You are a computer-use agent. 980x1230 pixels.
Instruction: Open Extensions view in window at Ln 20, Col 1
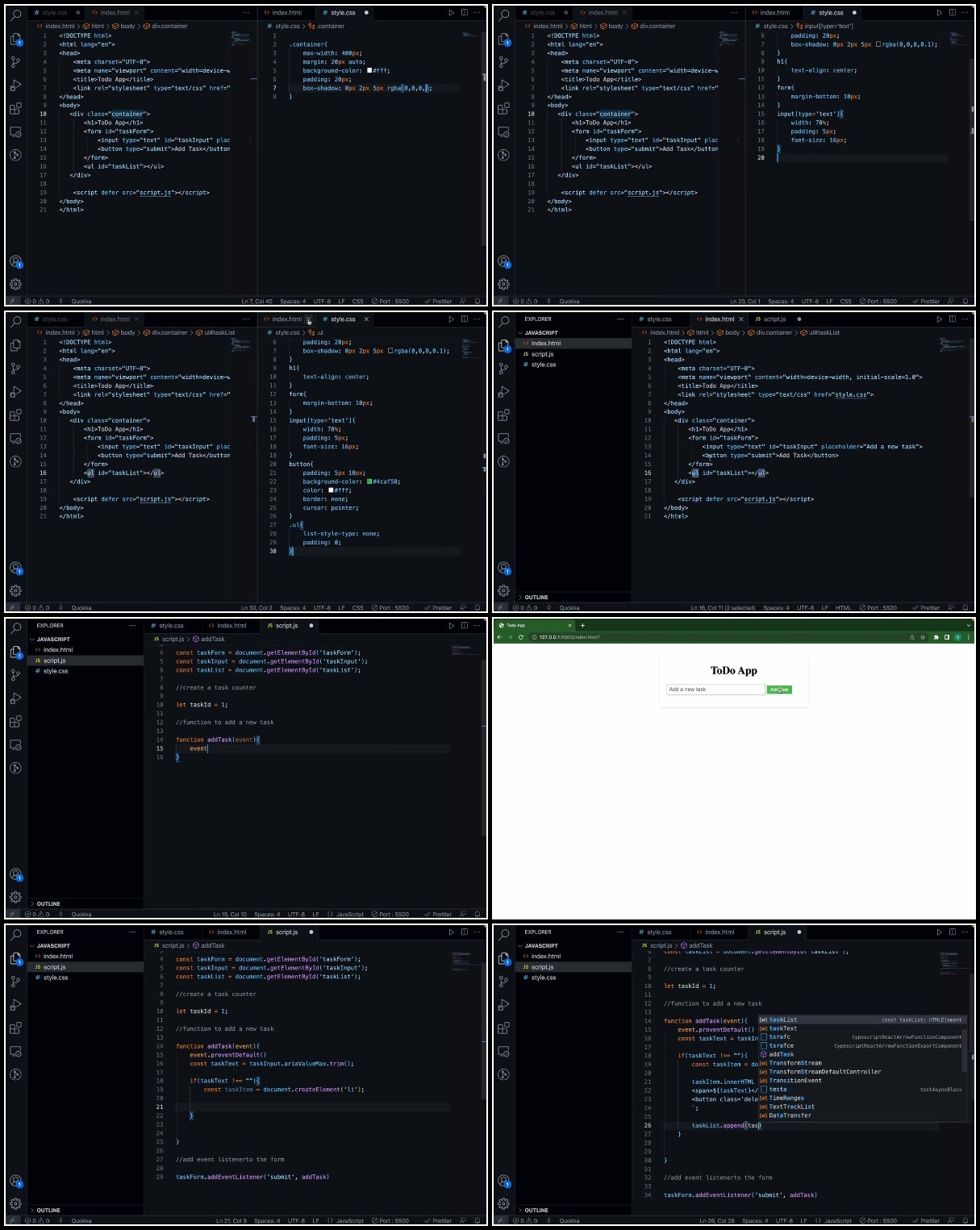point(503,108)
